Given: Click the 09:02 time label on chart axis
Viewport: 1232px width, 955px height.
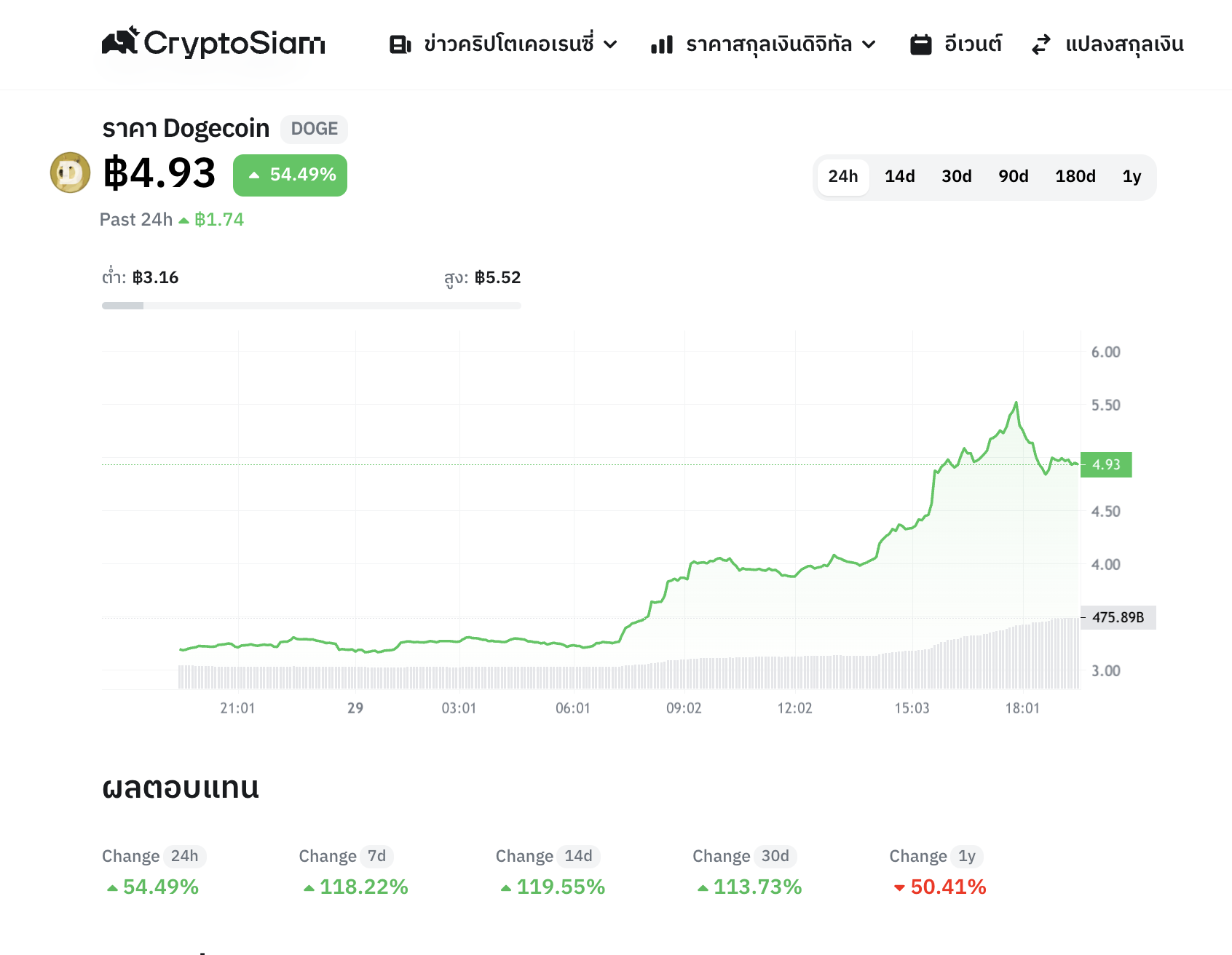Looking at the screenshot, I should (x=684, y=708).
